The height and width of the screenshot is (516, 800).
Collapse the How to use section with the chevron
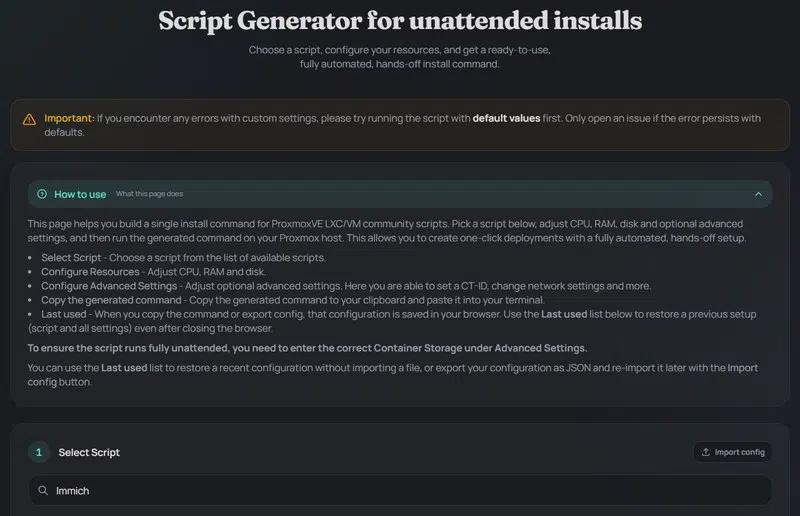point(758,194)
